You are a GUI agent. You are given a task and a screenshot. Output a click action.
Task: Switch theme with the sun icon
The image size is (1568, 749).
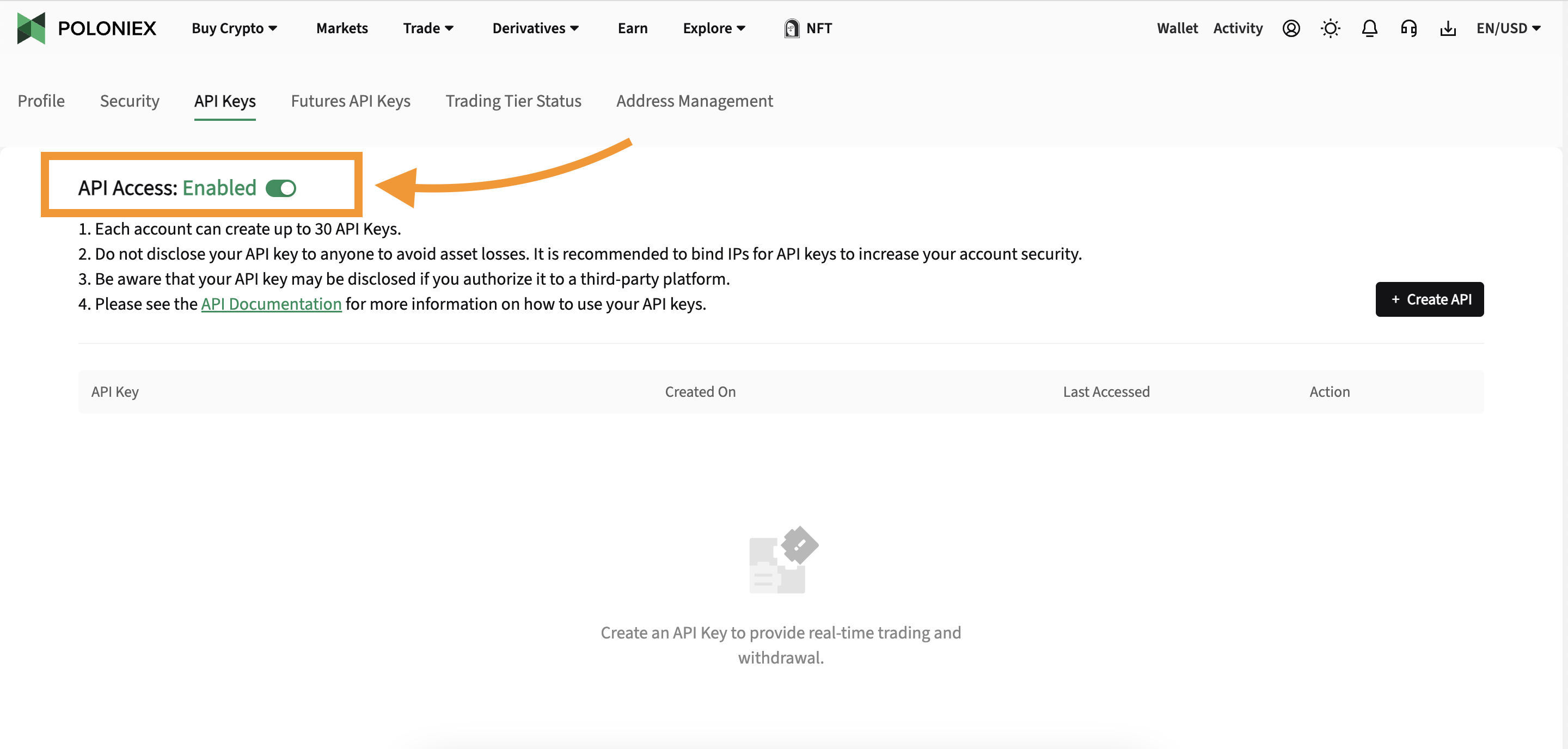point(1330,28)
